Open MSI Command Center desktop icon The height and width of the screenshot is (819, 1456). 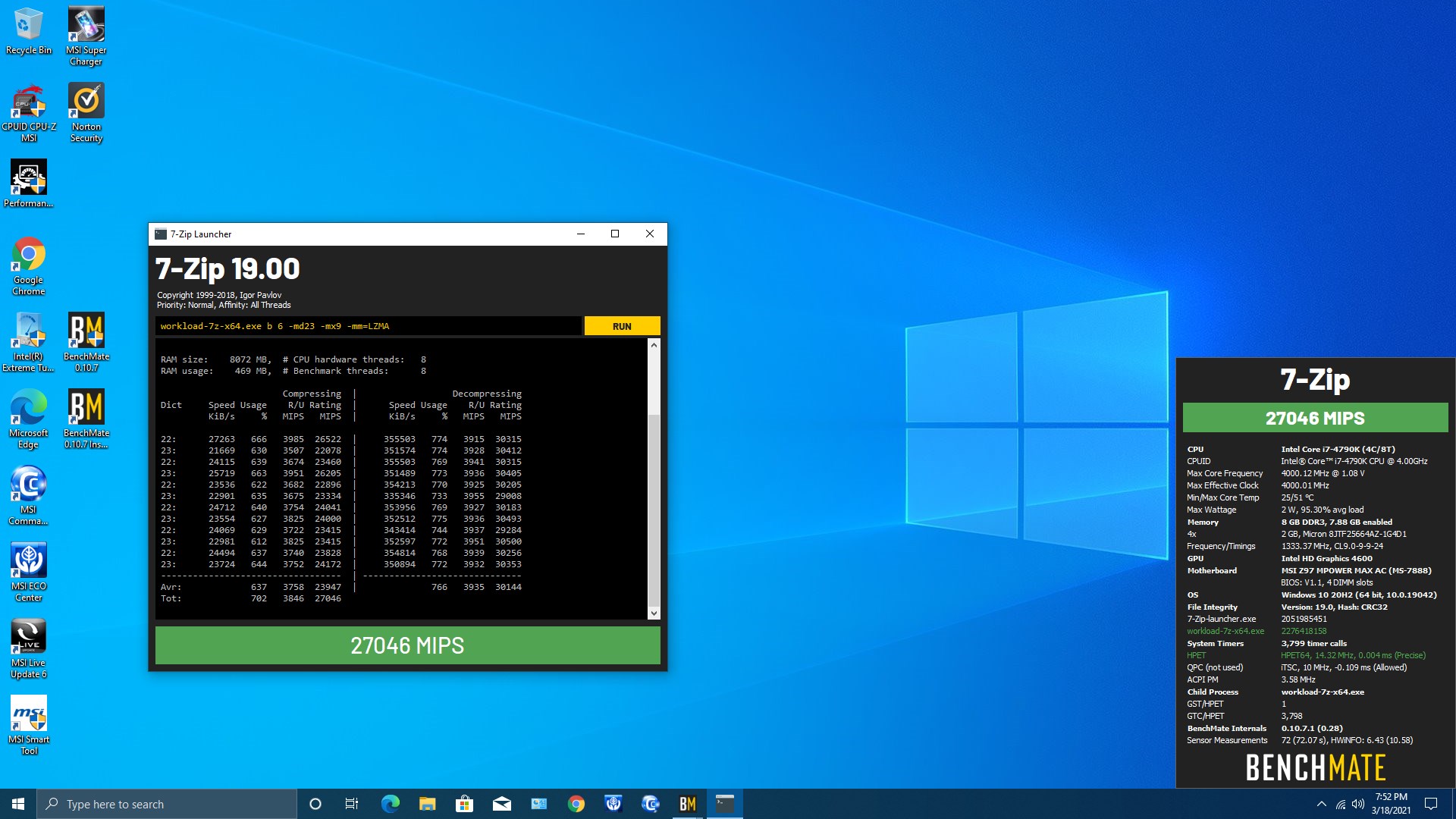pyautogui.click(x=29, y=496)
